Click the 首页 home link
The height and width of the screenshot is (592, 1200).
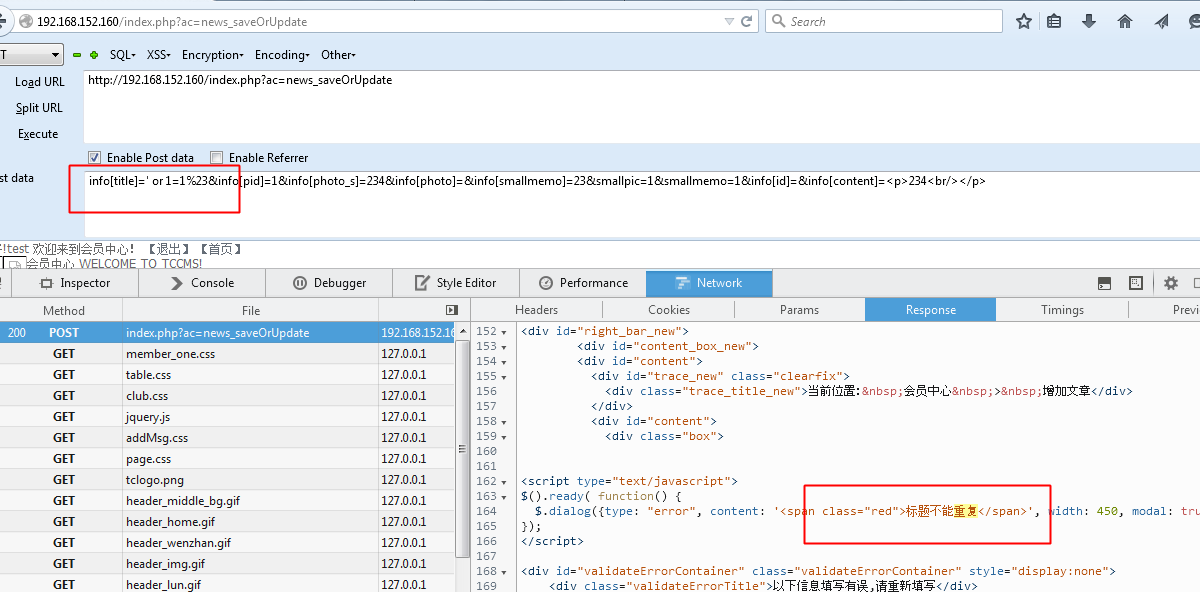pyautogui.click(x=221, y=249)
